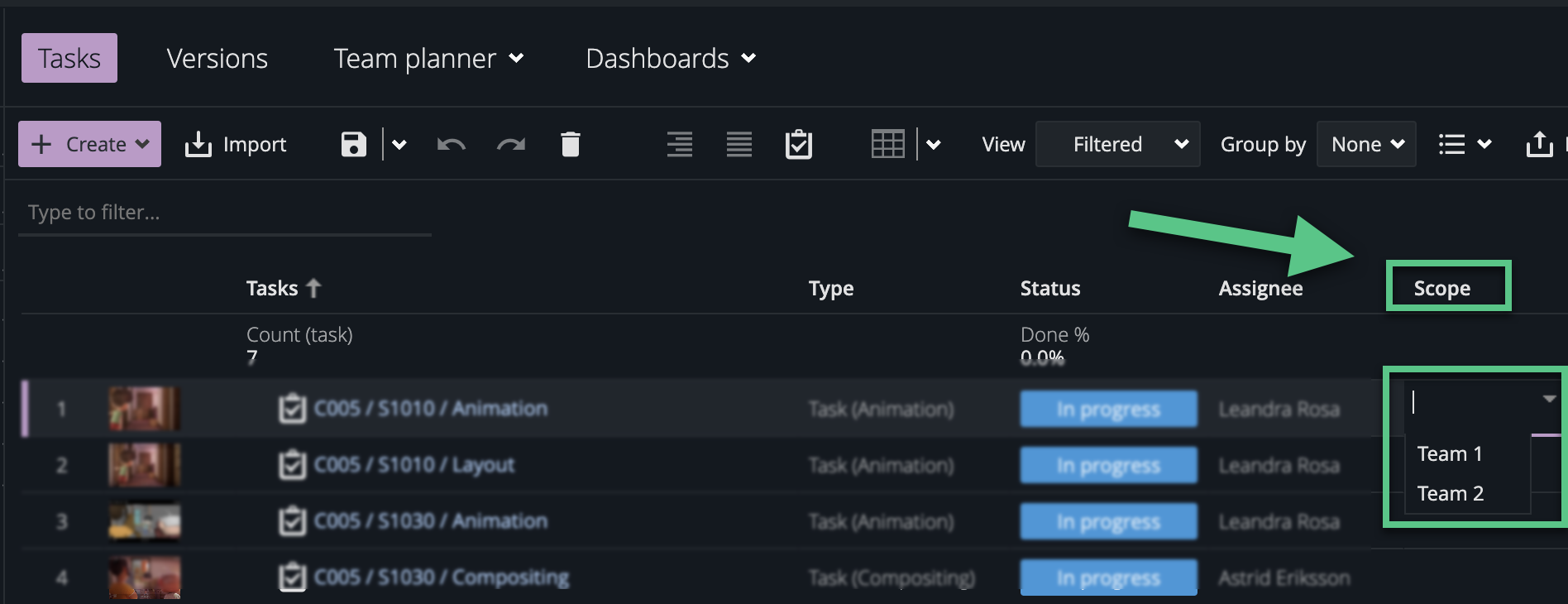Click the Scope combo box text field
The height and width of the screenshot is (604, 1568).
coord(1471,402)
